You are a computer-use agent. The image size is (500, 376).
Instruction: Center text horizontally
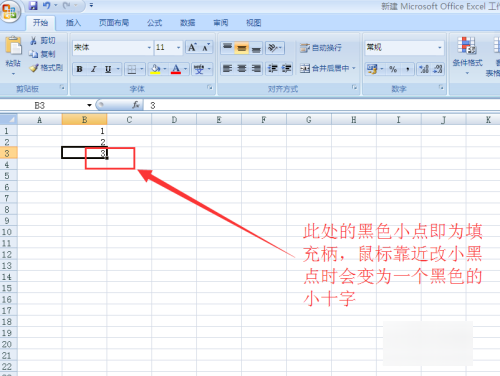[x=242, y=69]
